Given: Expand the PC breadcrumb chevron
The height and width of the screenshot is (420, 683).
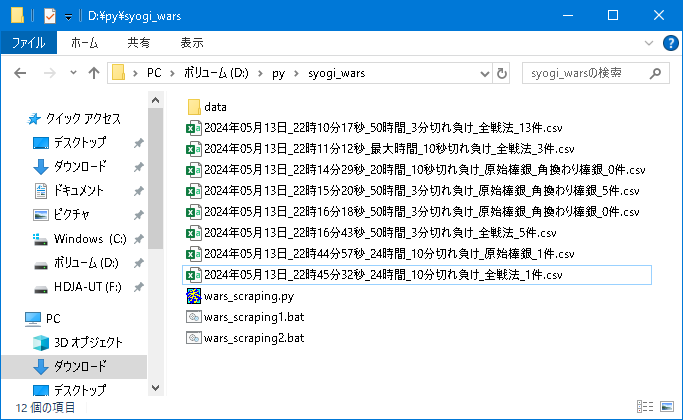Looking at the screenshot, I should [x=172, y=73].
